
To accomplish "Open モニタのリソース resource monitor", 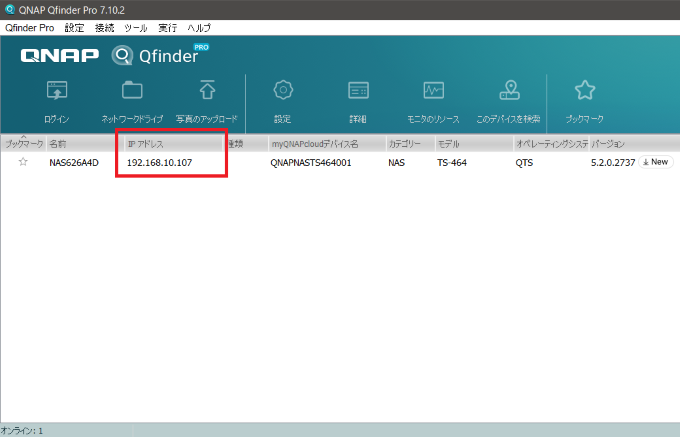I will click(x=434, y=91).
